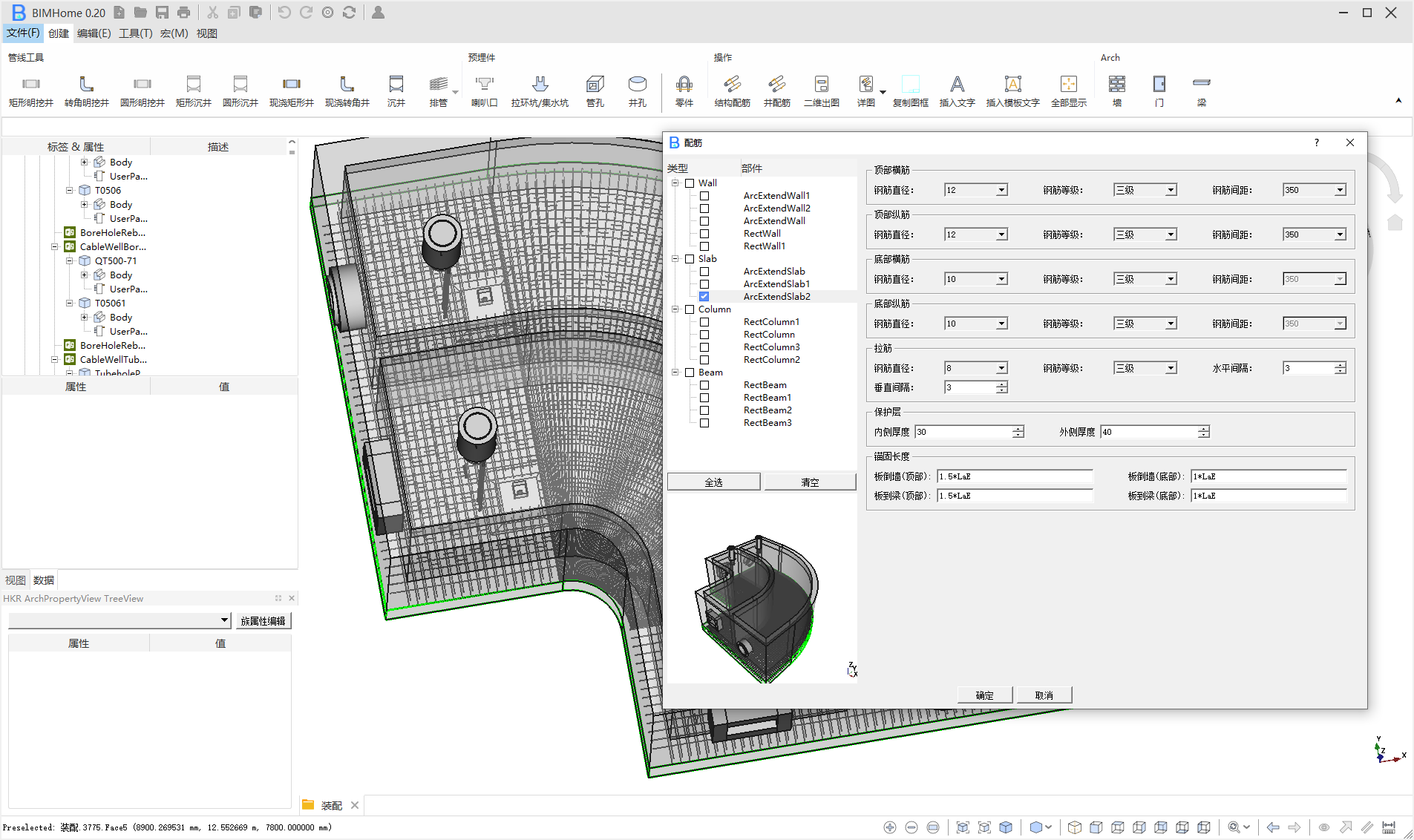1414x840 pixels.
Task: Click the 插入模板文字 tool
Action: tap(1013, 91)
